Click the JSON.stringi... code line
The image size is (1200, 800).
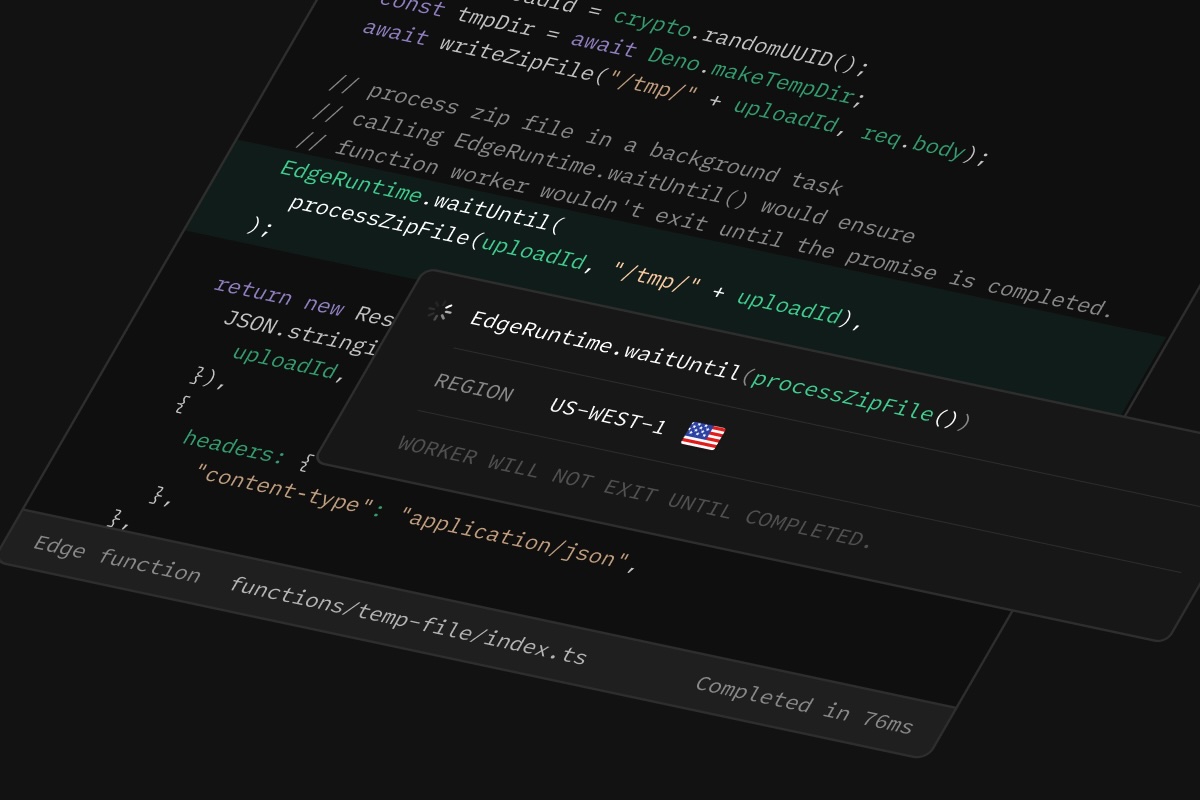coord(299,333)
